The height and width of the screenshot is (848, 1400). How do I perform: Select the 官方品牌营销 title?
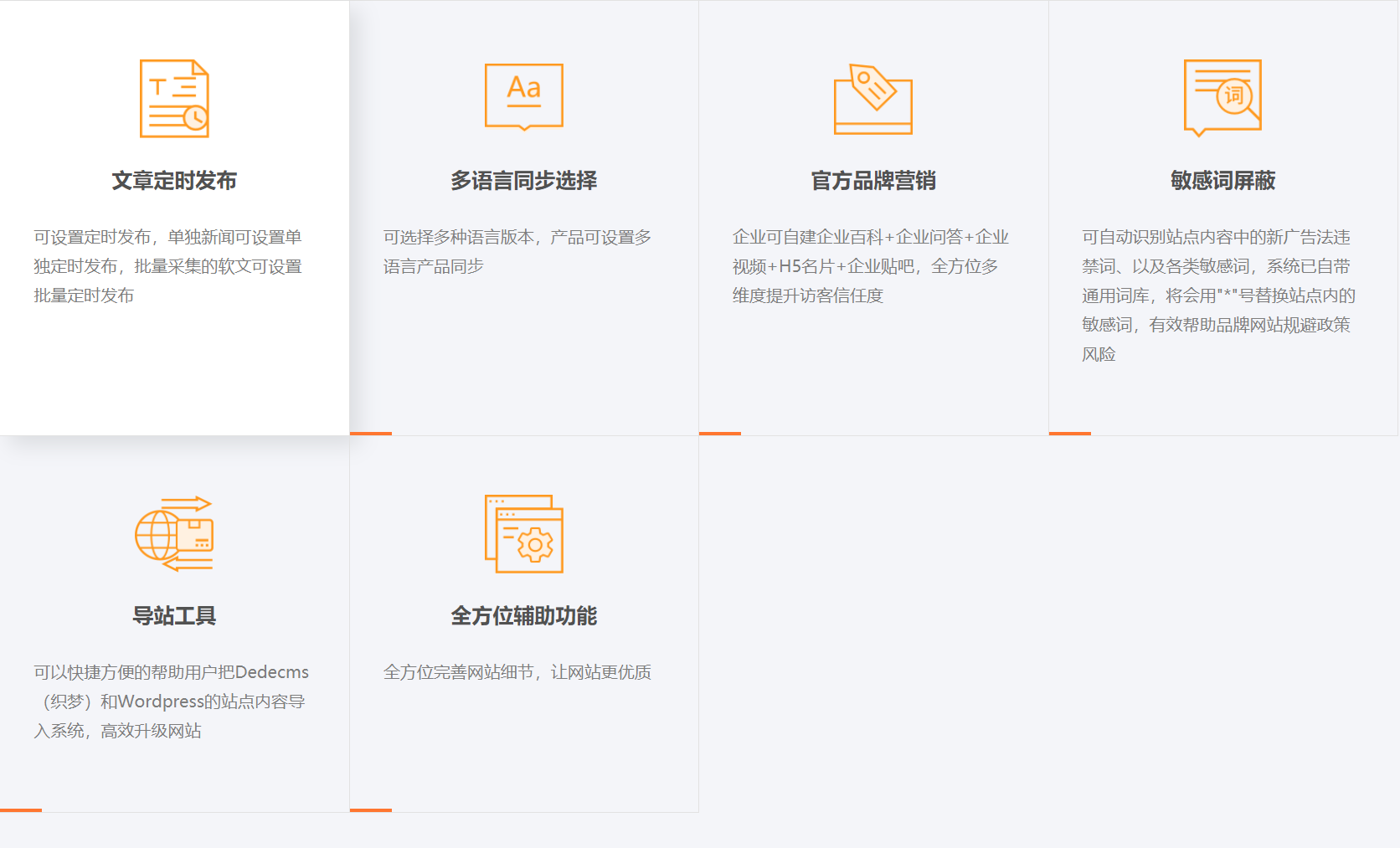click(x=873, y=181)
